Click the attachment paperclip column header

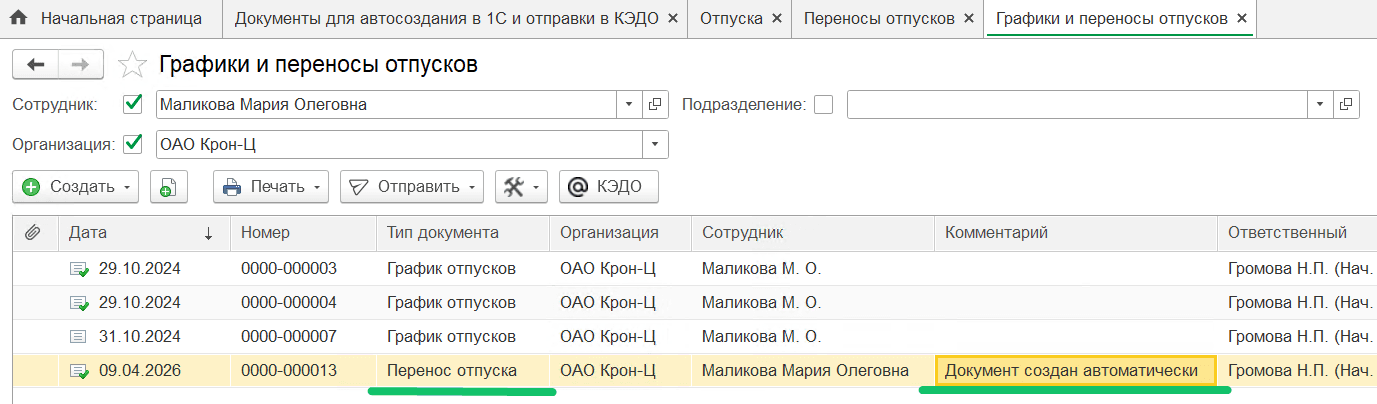pyautogui.click(x=33, y=233)
